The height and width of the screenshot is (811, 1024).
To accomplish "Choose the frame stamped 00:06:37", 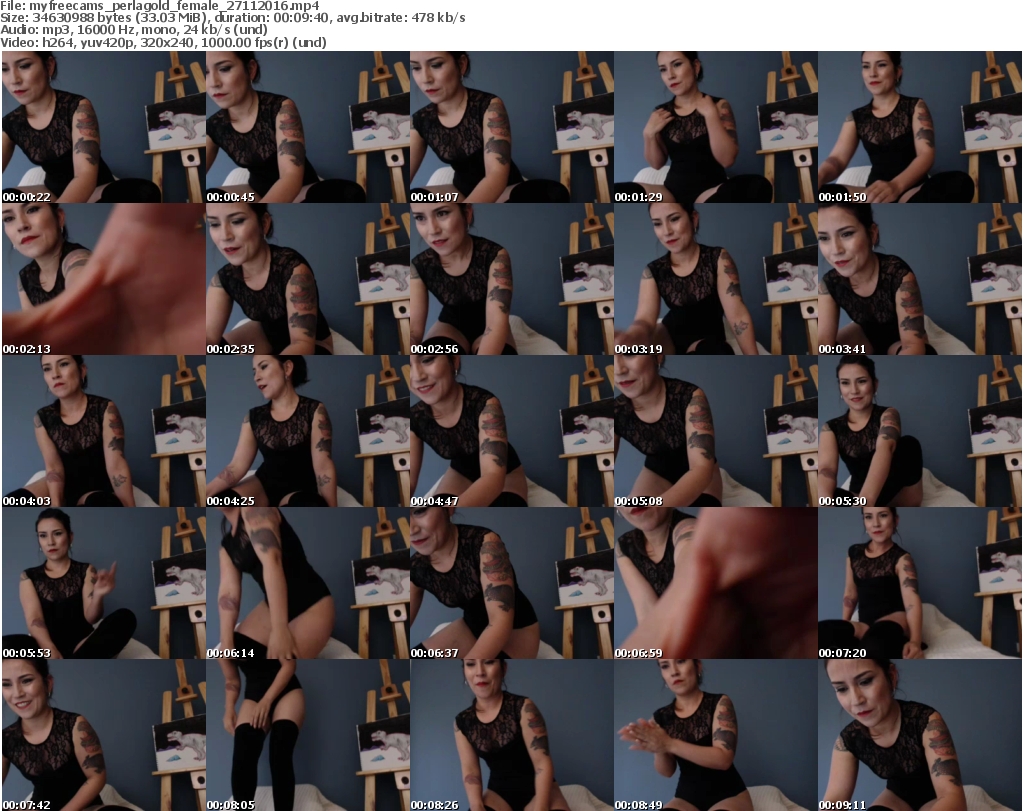I will (511, 583).
